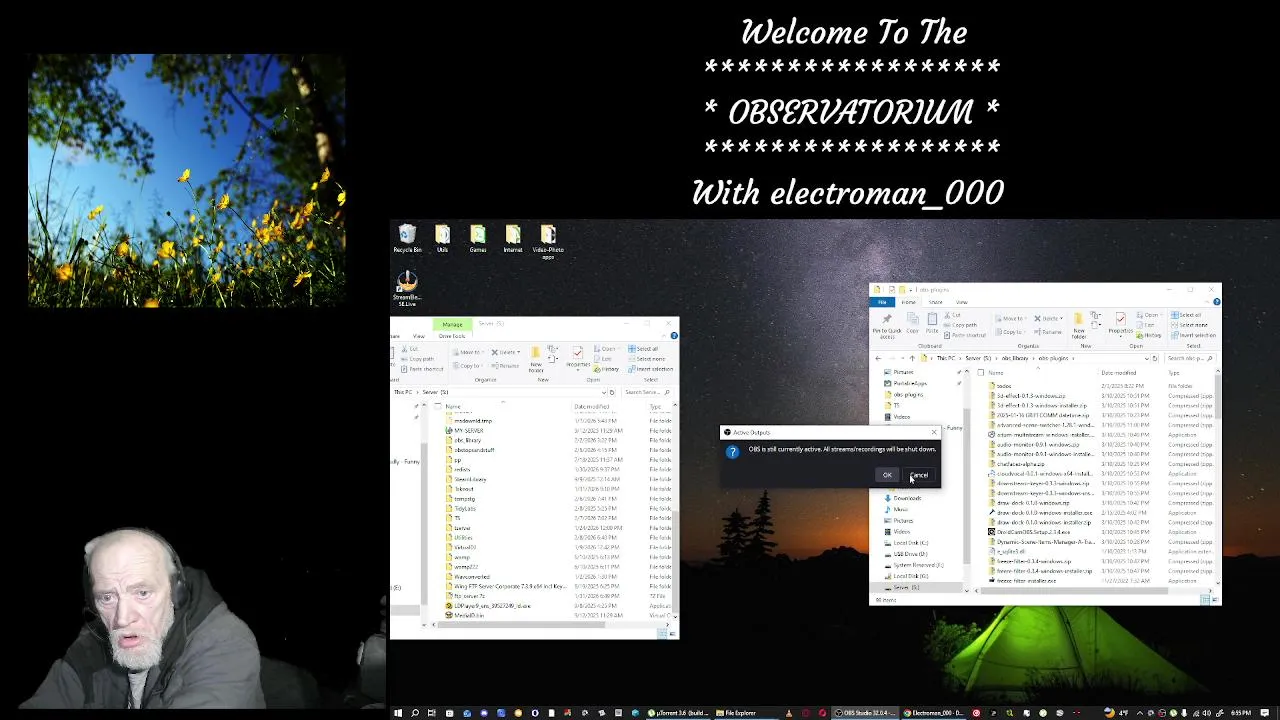
Task: Expand Copy to dropdown in obs-plugins ribbon
Action: coord(1024,332)
